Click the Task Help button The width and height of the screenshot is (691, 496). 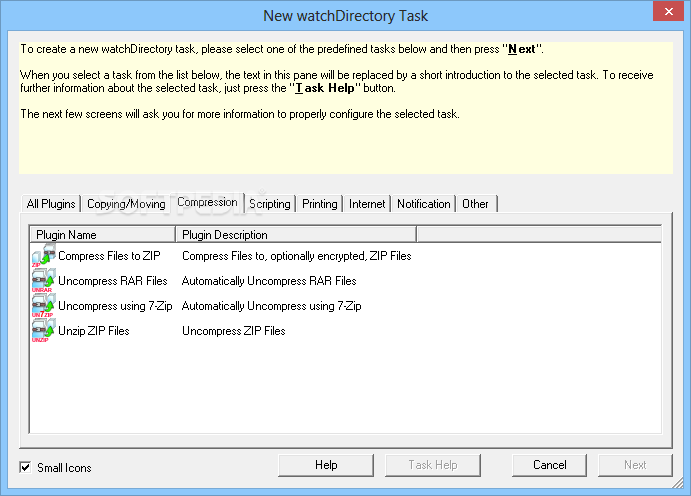433,465
